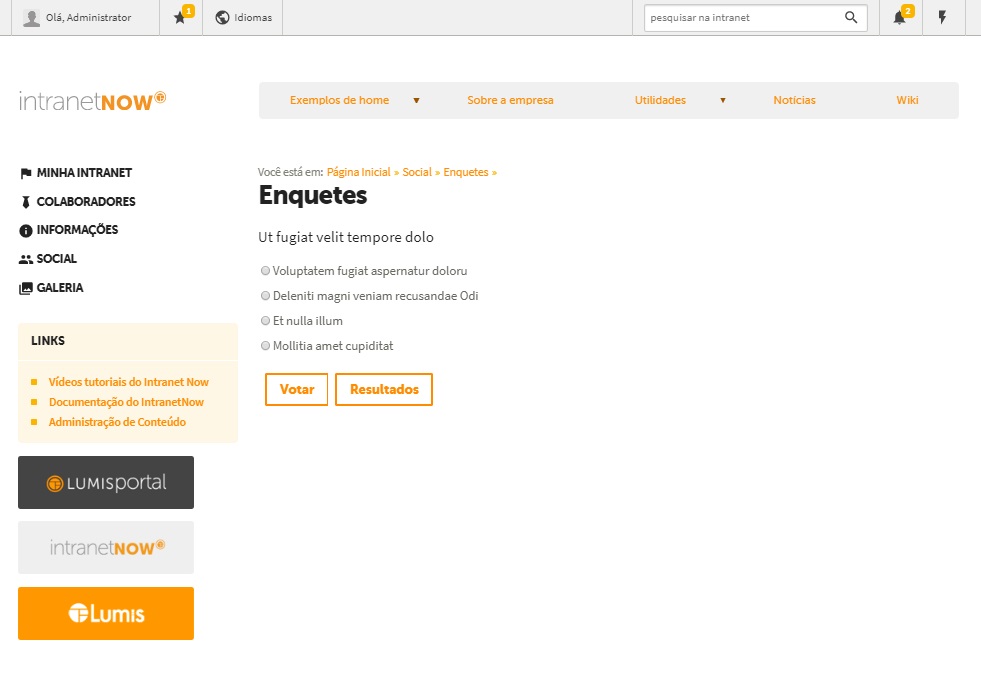Expand the Exemplos de home dropdown arrow
The height and width of the screenshot is (676, 981).
(416, 100)
